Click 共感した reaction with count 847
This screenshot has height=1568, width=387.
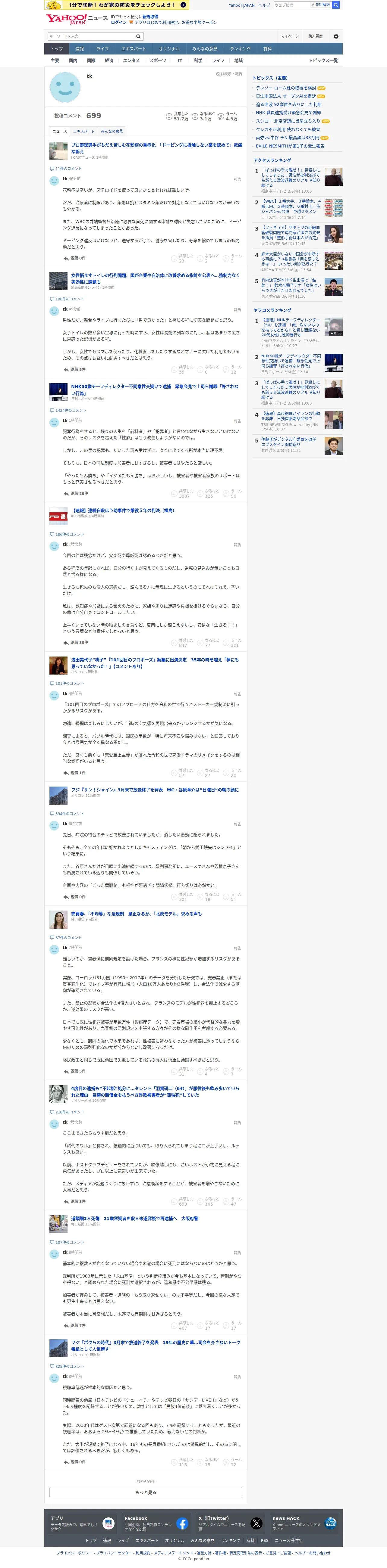coord(182,643)
